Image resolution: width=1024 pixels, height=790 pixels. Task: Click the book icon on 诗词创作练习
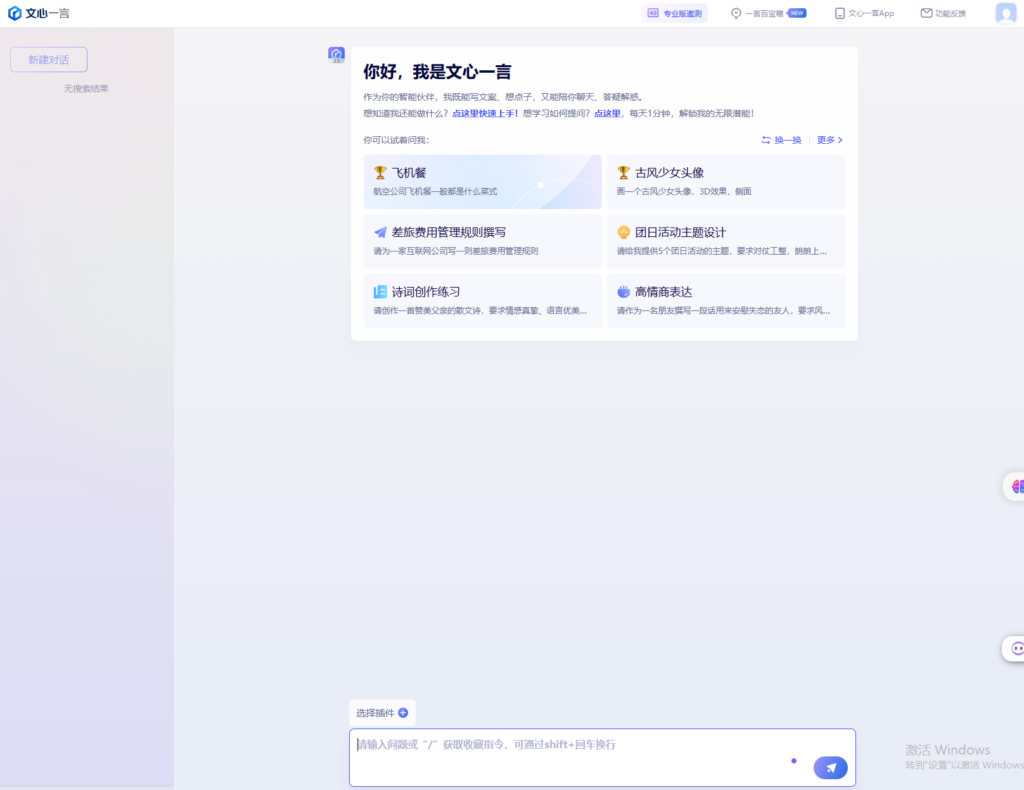point(380,292)
